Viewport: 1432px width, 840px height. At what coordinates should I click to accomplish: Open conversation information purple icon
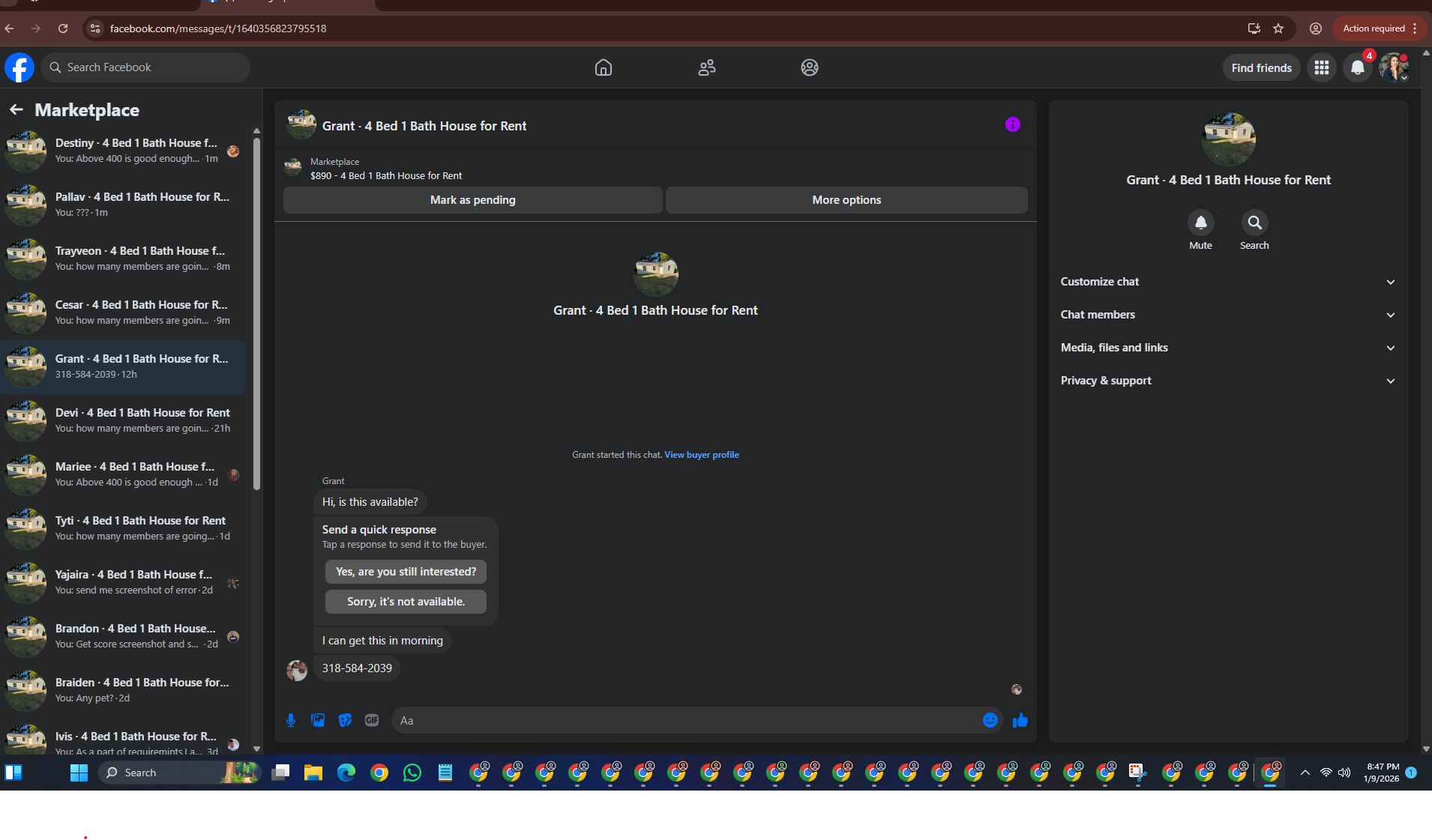[1013, 124]
